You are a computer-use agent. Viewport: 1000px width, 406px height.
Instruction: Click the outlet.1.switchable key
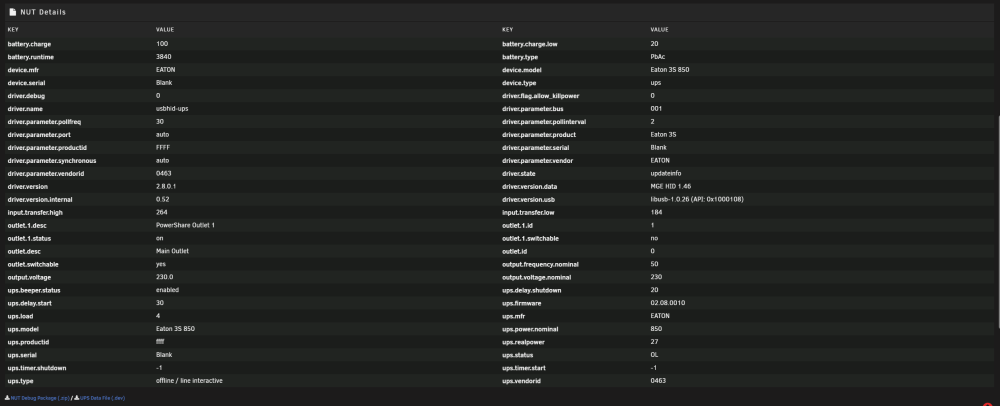tap(531, 238)
